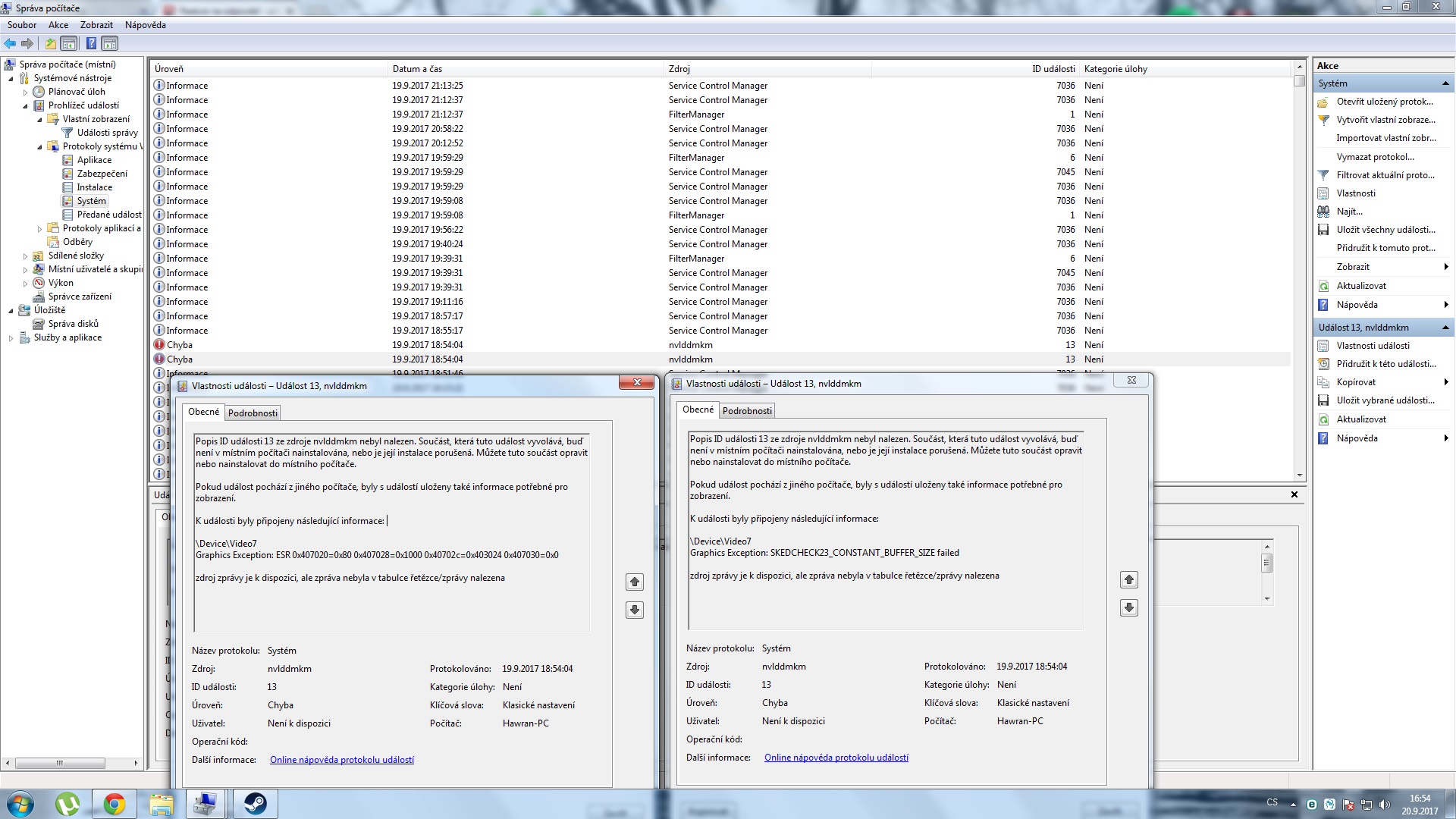Image resolution: width=1456 pixels, height=819 pixels.
Task: Collapse the Prohlížeč událostí tree node
Action: (25, 105)
